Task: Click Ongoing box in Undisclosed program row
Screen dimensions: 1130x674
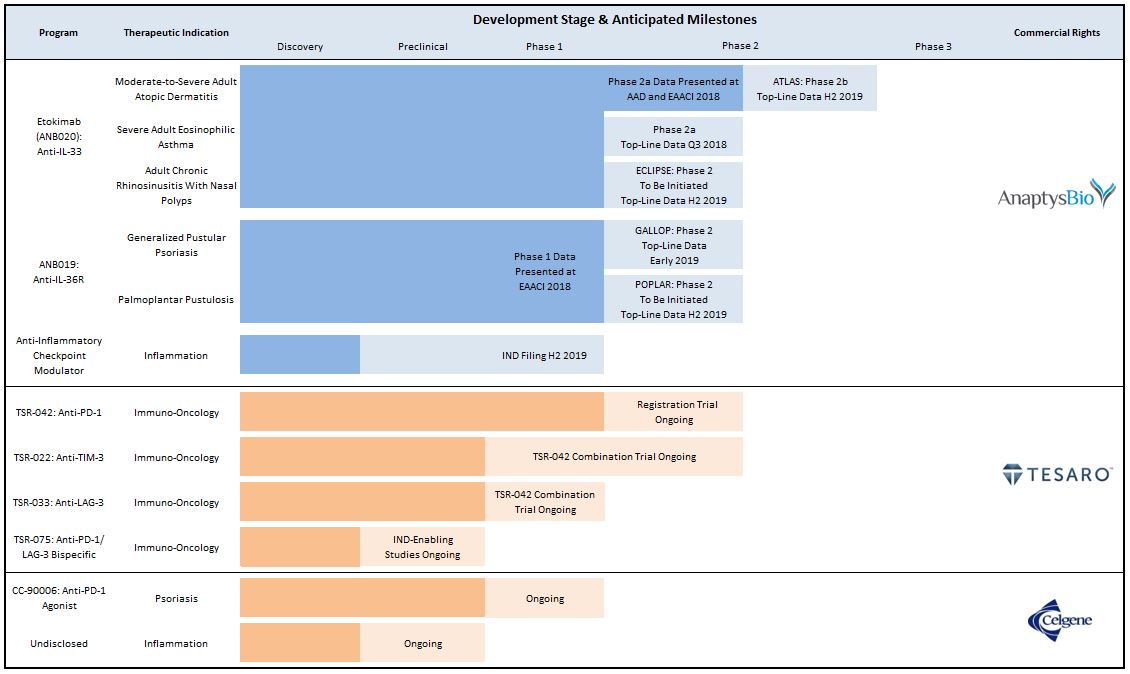Action: tap(423, 643)
